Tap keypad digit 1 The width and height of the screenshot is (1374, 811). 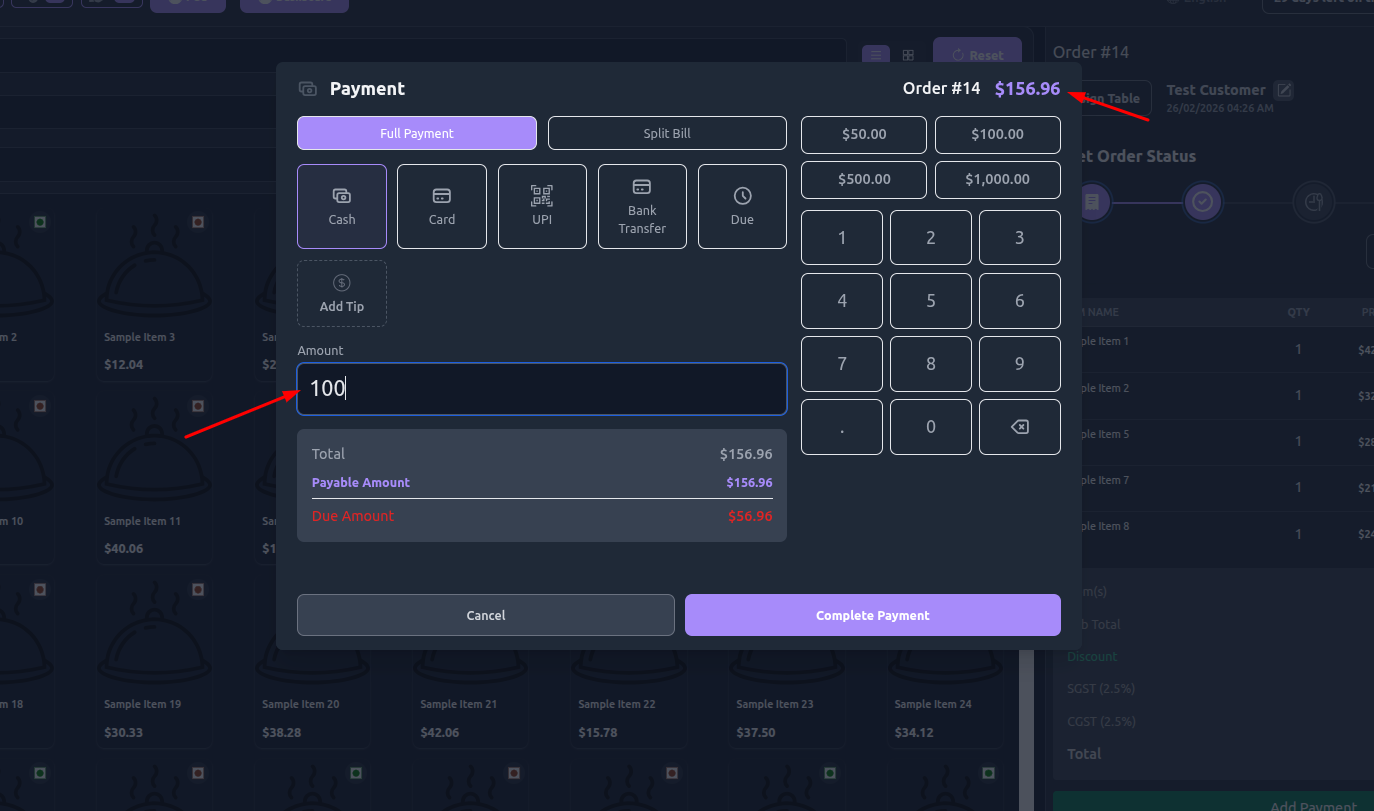tap(842, 238)
